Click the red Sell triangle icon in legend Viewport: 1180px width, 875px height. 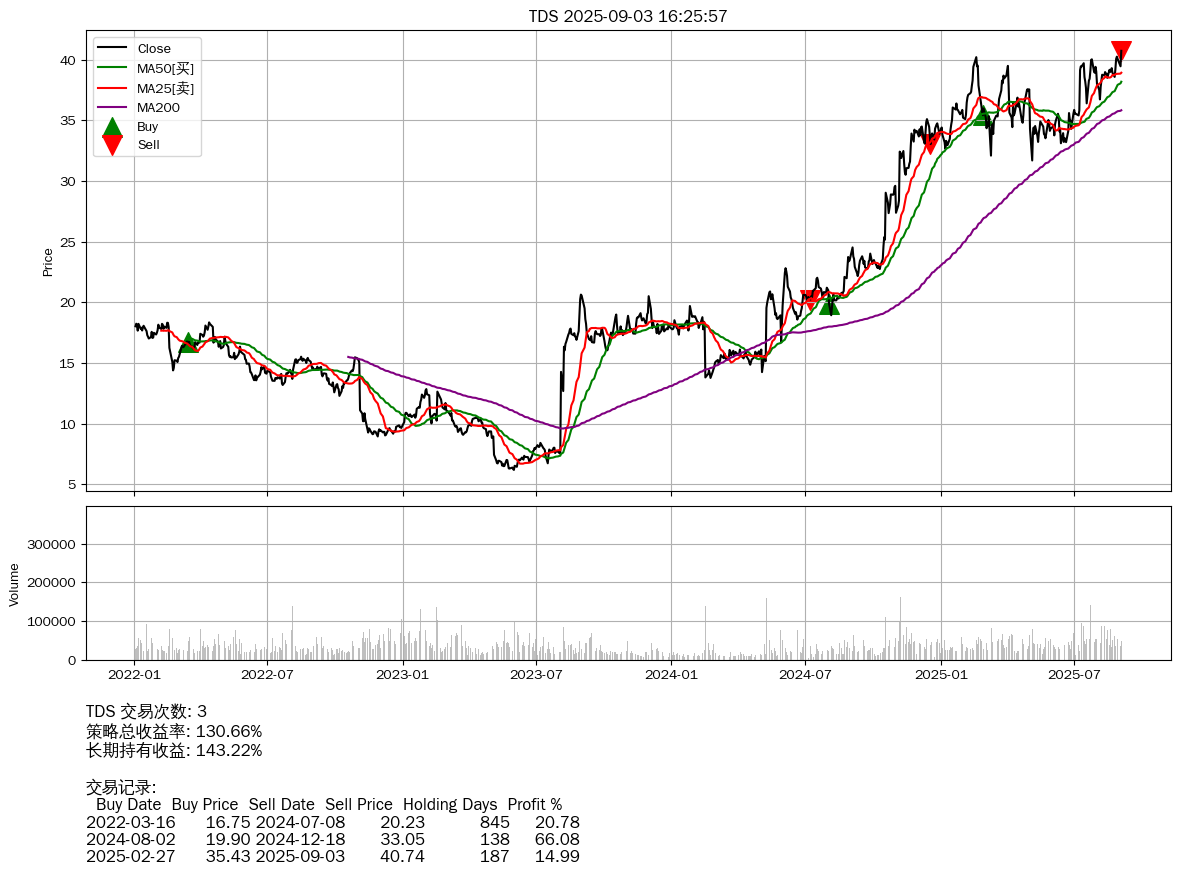coord(112,145)
